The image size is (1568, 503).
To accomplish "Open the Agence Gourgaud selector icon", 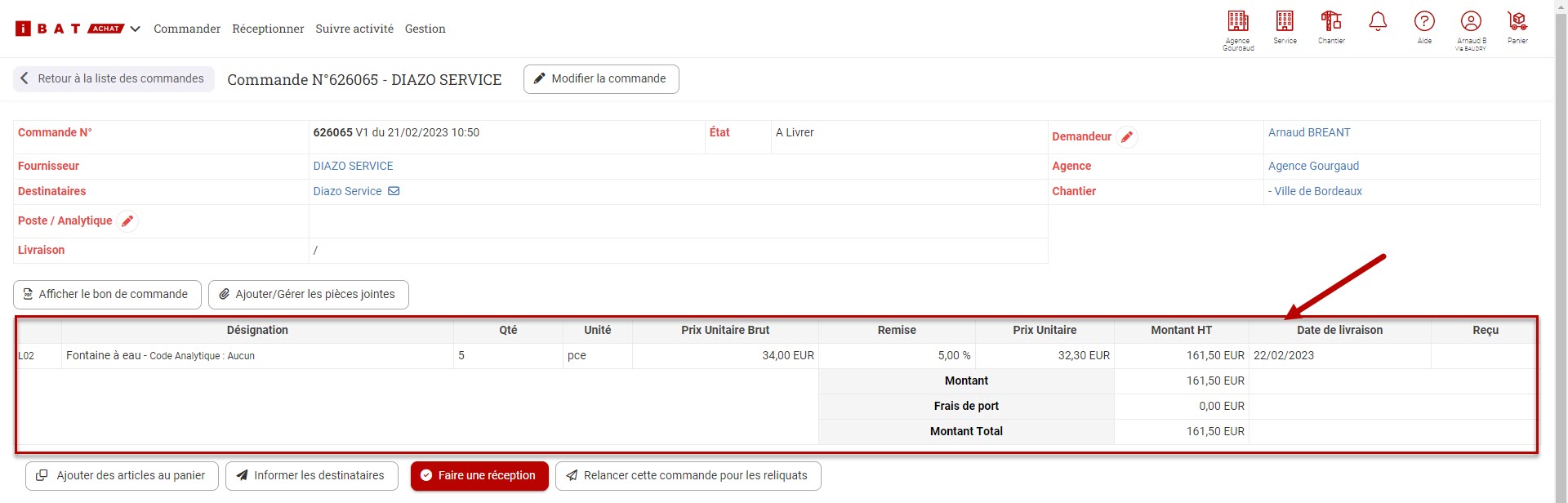I will pyautogui.click(x=1238, y=22).
